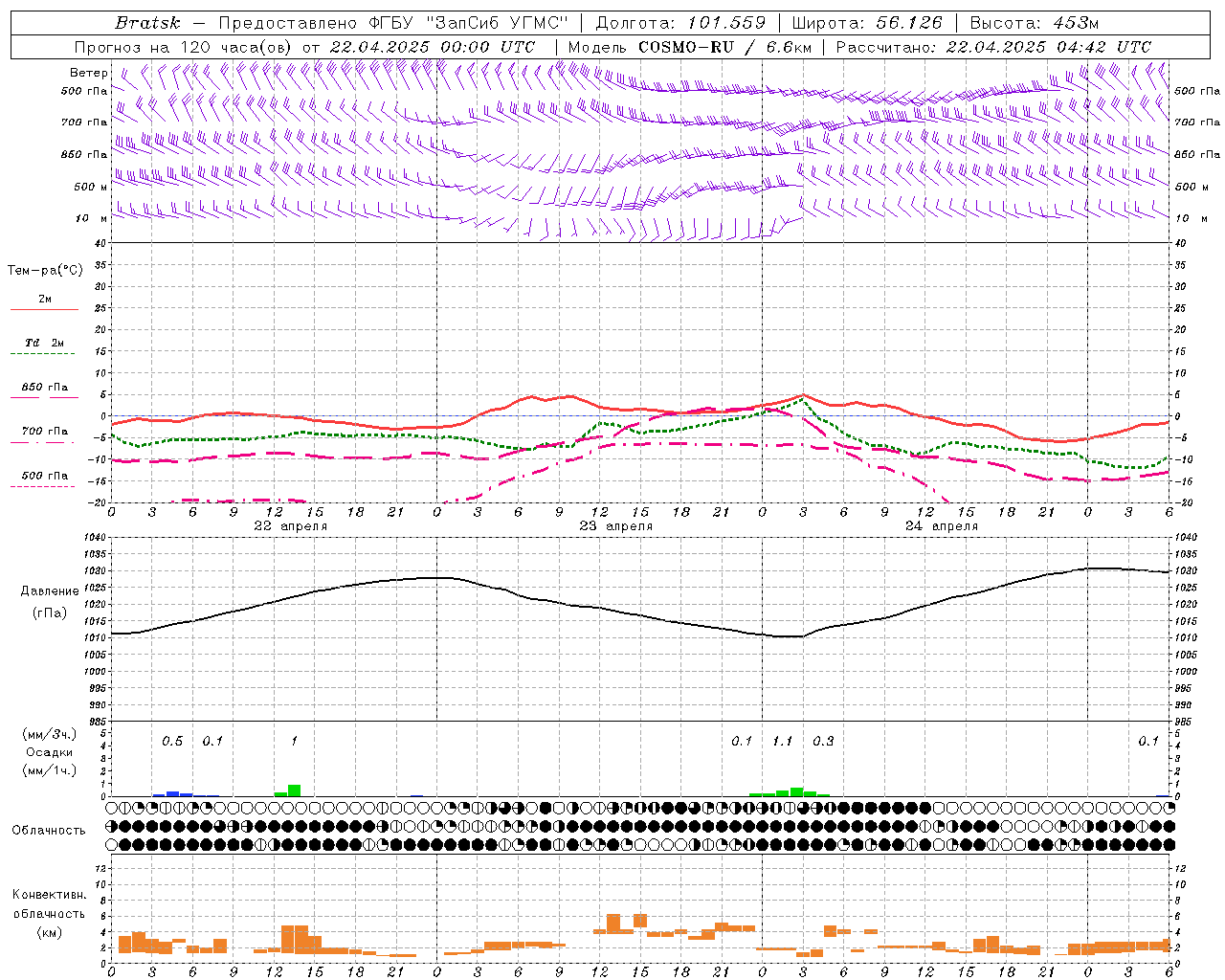
Task: Click the '(мм/1ч.)' precipitation unit label
Action: tap(50, 769)
